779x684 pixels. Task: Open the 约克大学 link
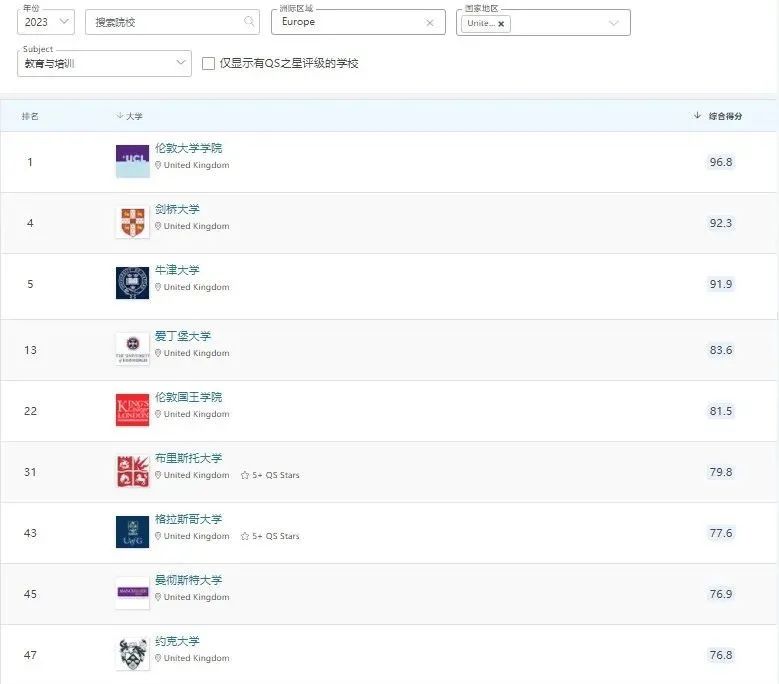coord(177,641)
